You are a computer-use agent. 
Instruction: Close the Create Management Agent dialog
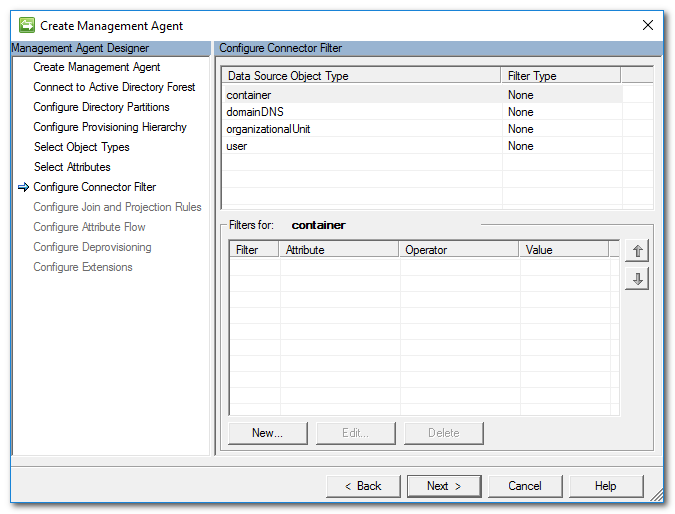pos(648,25)
